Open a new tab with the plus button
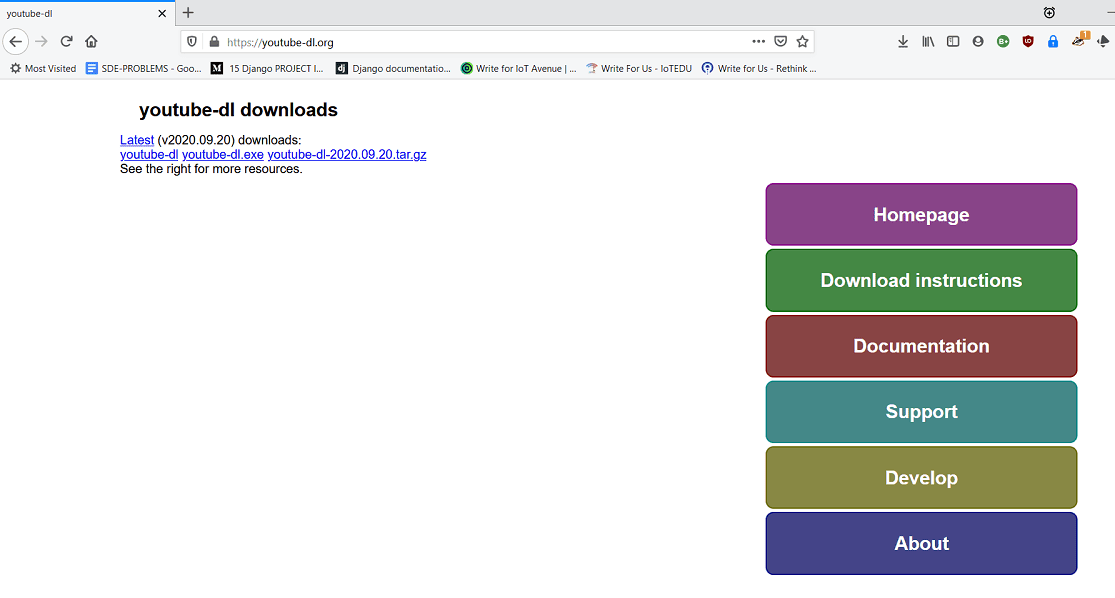 point(188,12)
